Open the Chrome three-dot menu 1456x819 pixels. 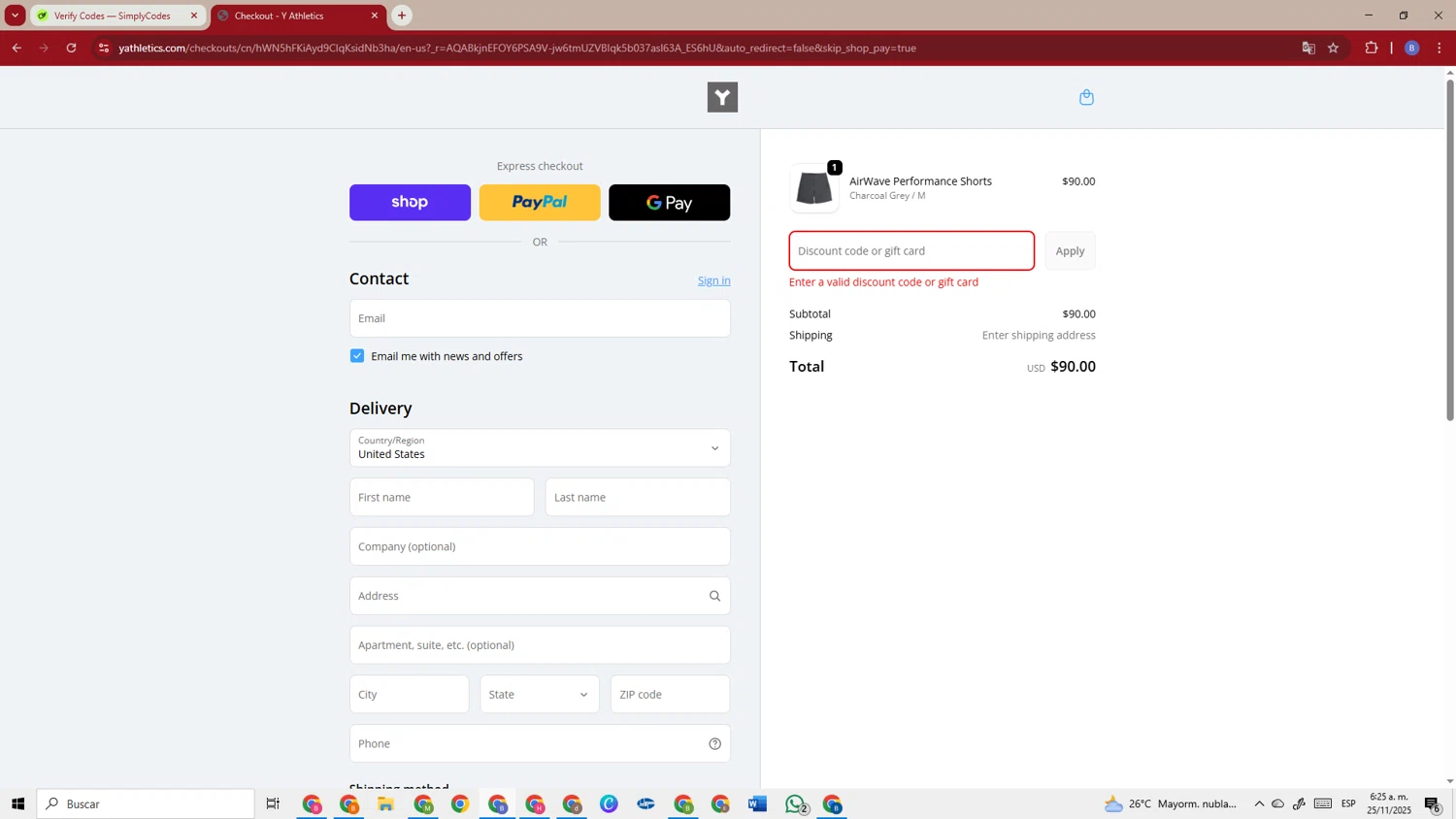(1439, 48)
